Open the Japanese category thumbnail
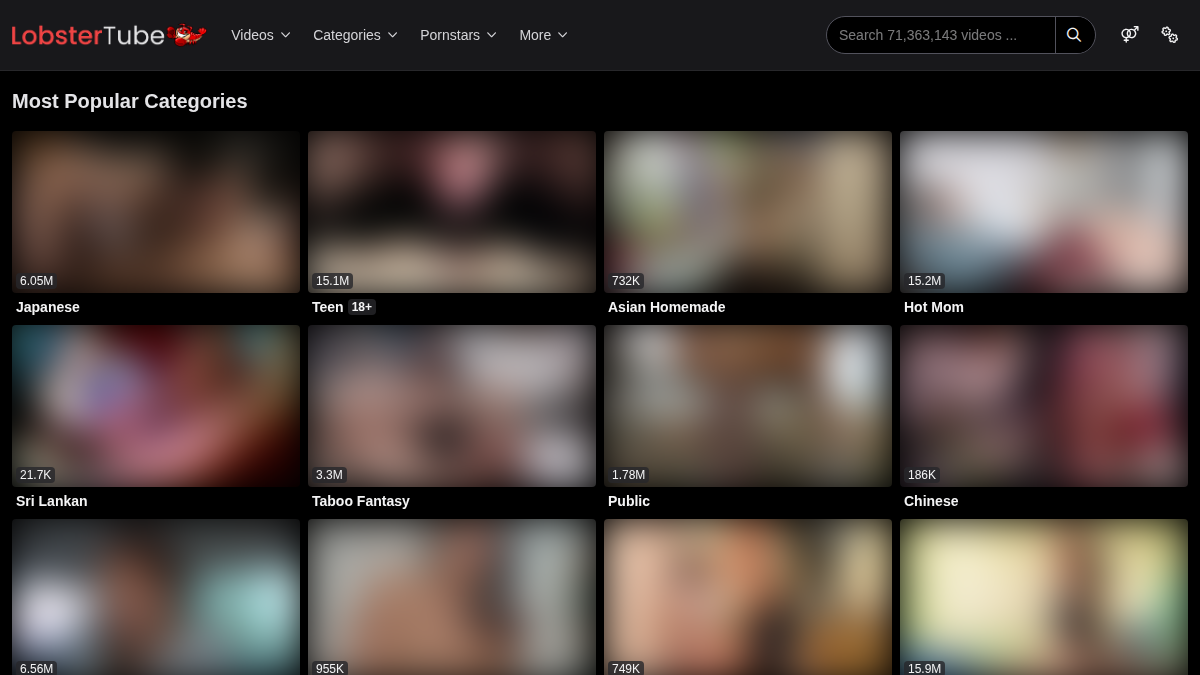This screenshot has height=675, width=1200. [156, 212]
